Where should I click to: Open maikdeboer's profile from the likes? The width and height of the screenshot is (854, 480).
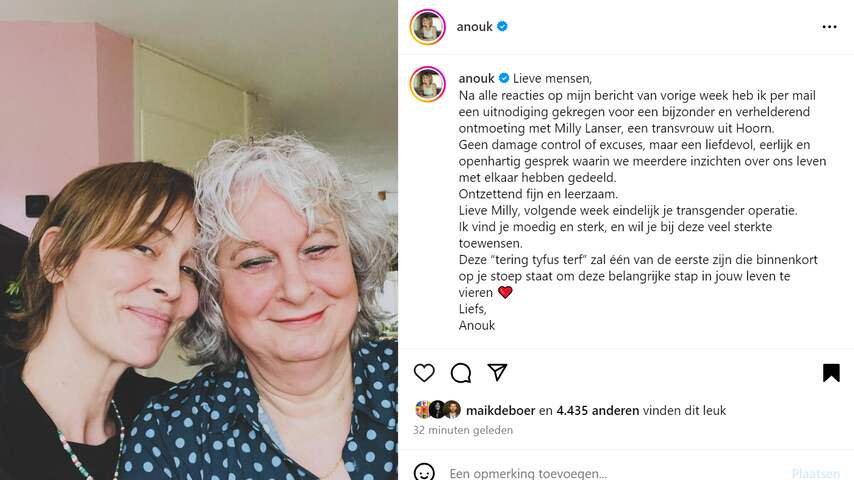point(501,410)
